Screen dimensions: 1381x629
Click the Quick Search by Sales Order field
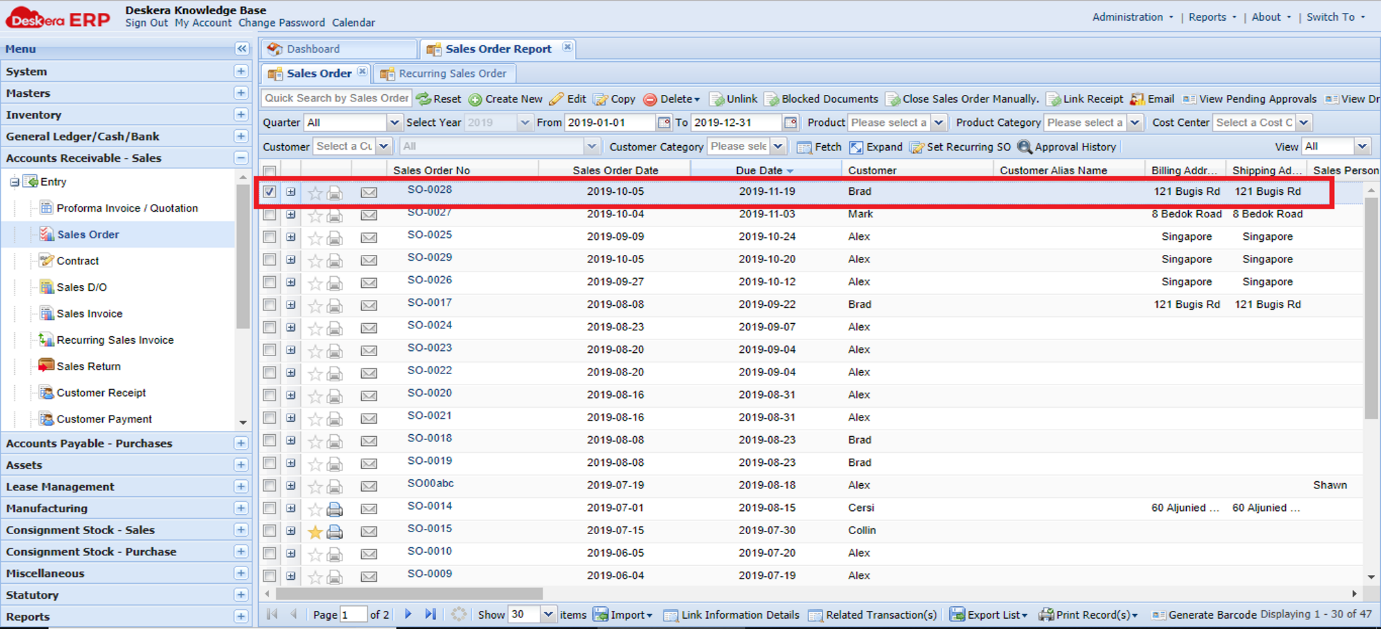click(x=337, y=99)
